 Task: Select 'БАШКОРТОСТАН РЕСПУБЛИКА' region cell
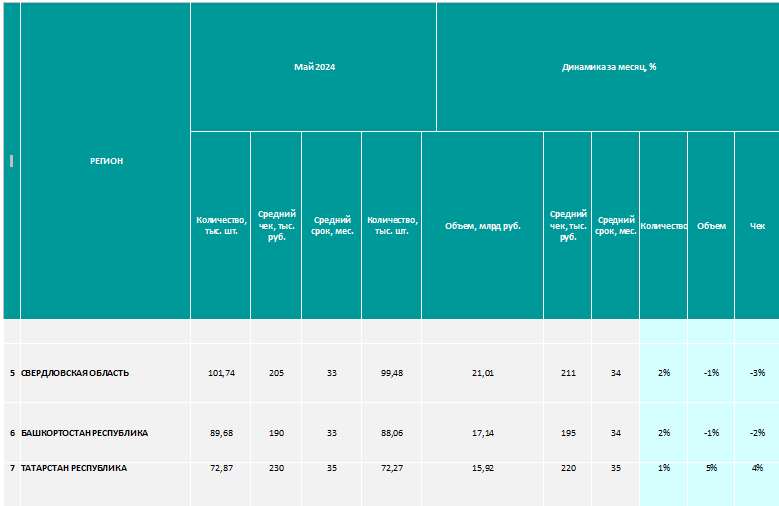[x=105, y=433]
